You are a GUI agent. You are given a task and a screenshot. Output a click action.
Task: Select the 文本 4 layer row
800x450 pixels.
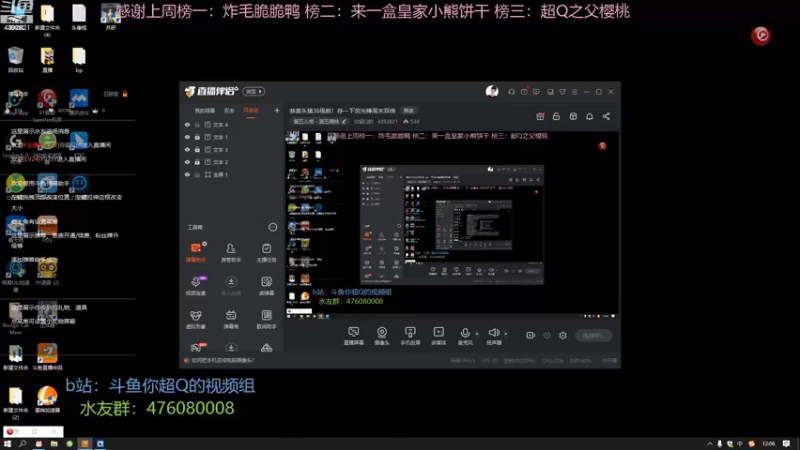[231, 124]
